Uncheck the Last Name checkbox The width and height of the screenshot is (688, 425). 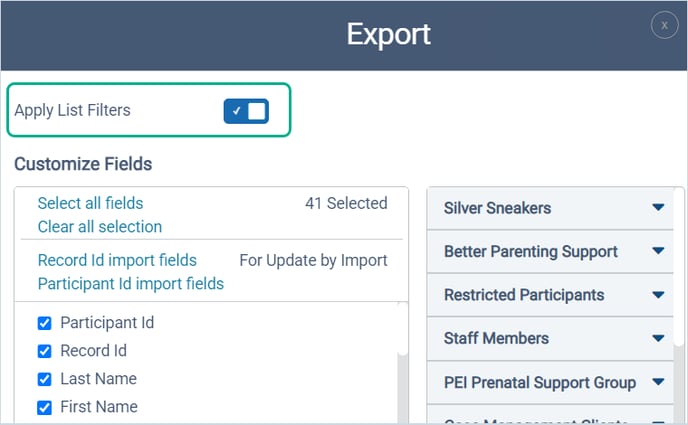click(x=44, y=379)
